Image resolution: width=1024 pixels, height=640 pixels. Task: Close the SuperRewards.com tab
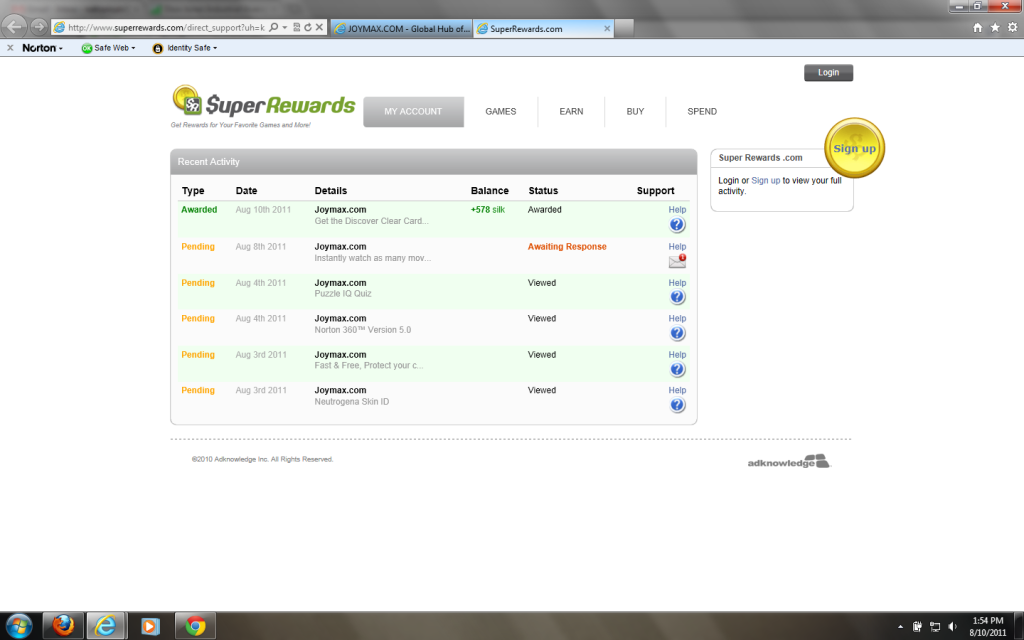point(607,29)
